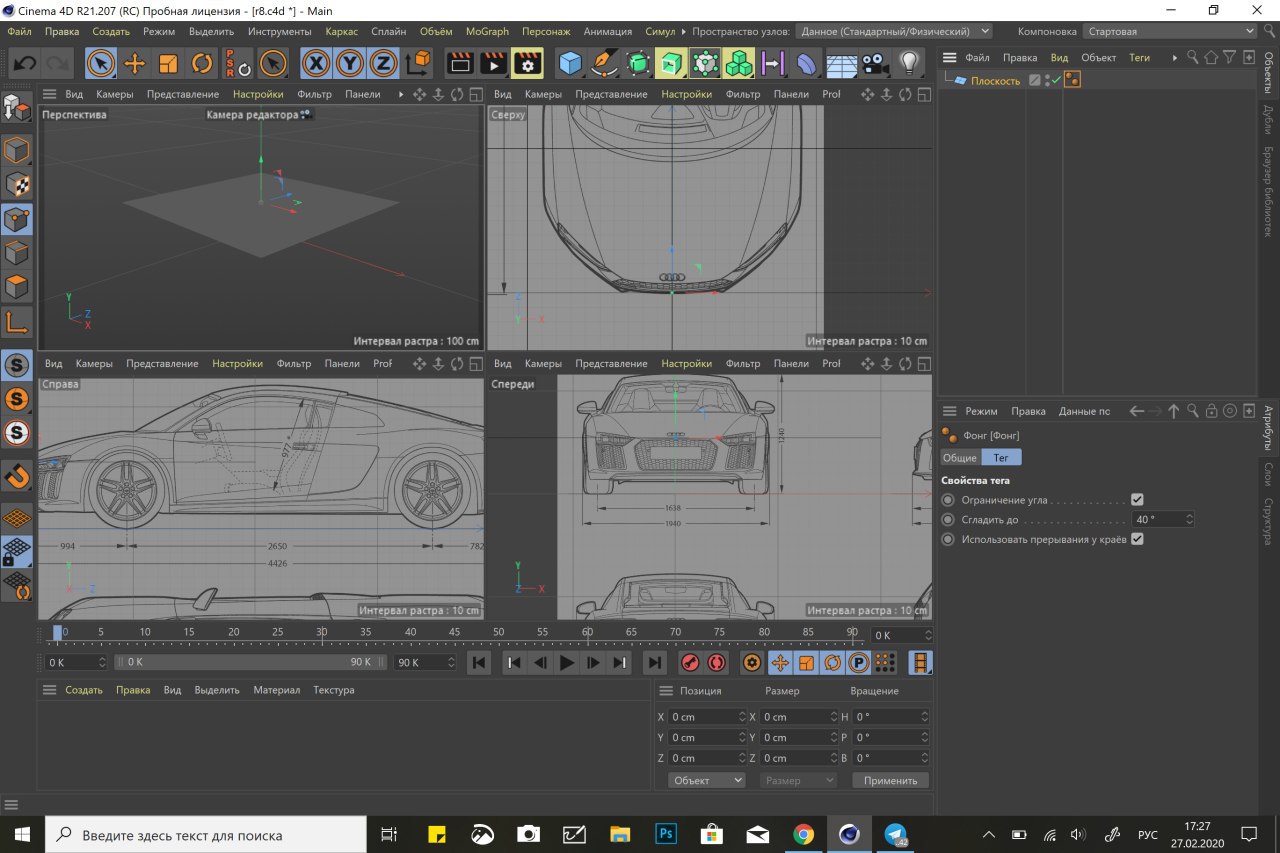This screenshot has width=1280, height=853.
Task: Uncheck Использовать прерывания у краёв checkbox
Action: tap(1137, 540)
